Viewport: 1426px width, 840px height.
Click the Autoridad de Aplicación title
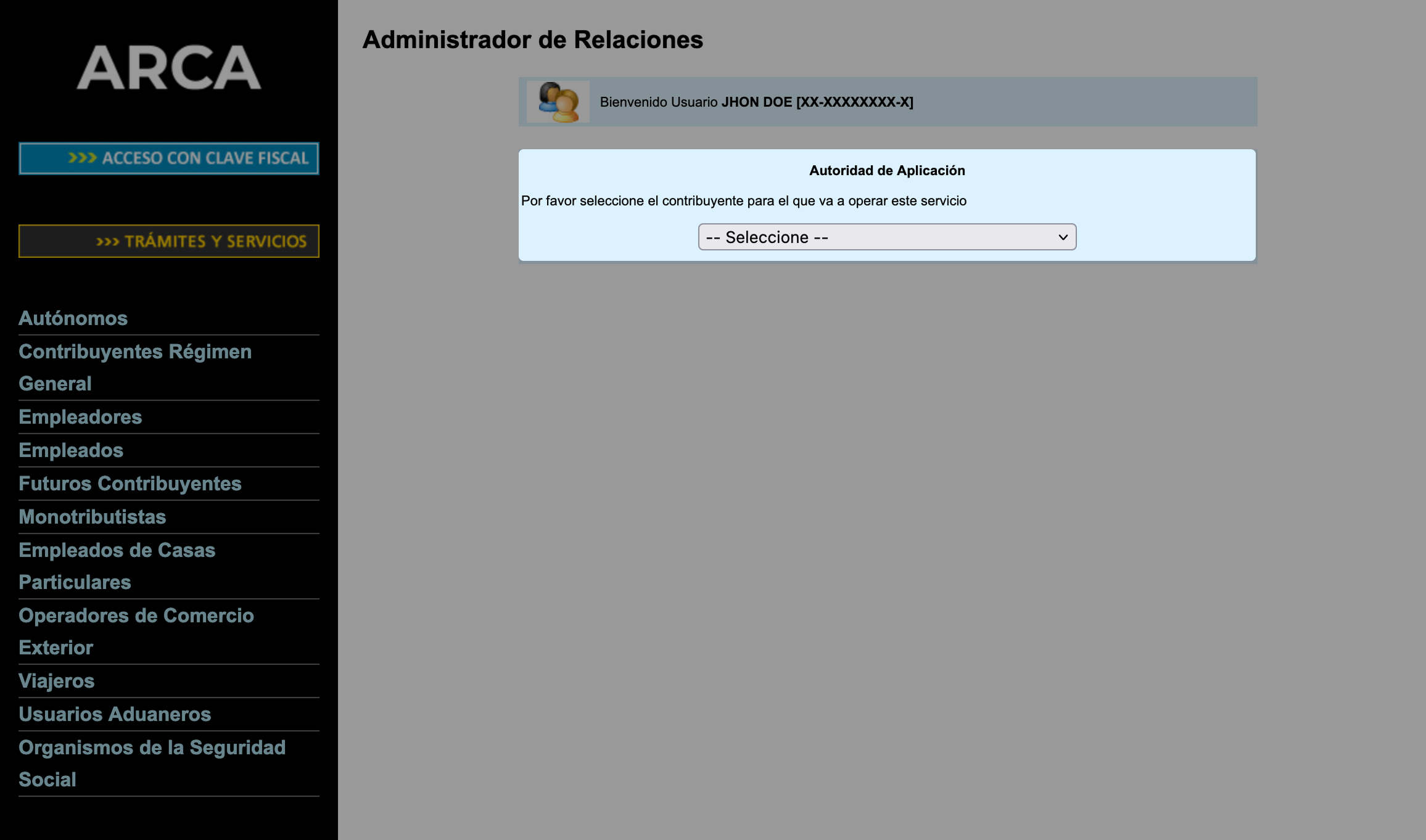click(886, 171)
